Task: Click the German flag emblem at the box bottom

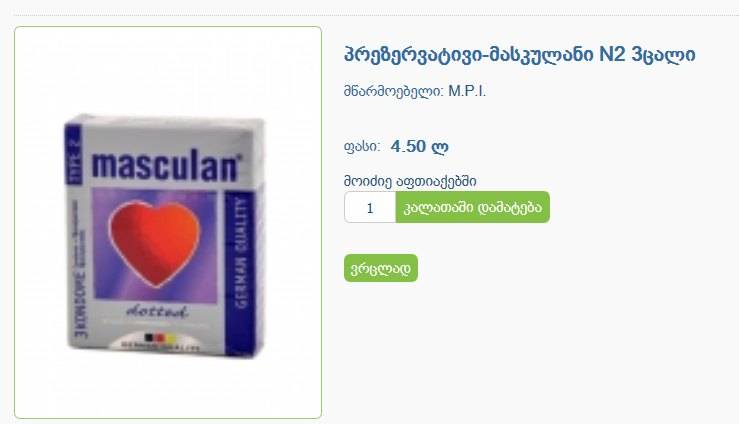Action: [x=160, y=338]
